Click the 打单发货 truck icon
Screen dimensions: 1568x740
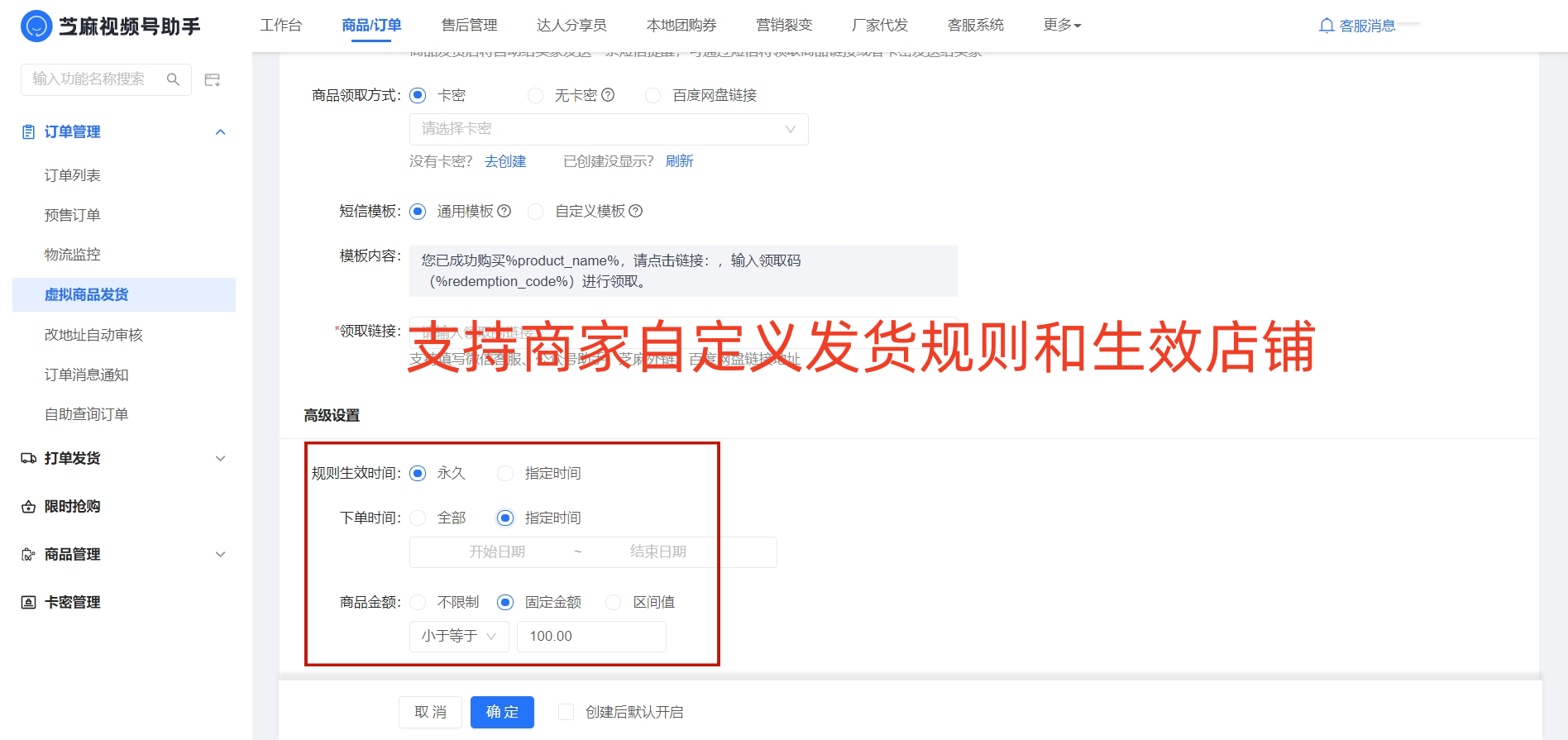(x=28, y=458)
